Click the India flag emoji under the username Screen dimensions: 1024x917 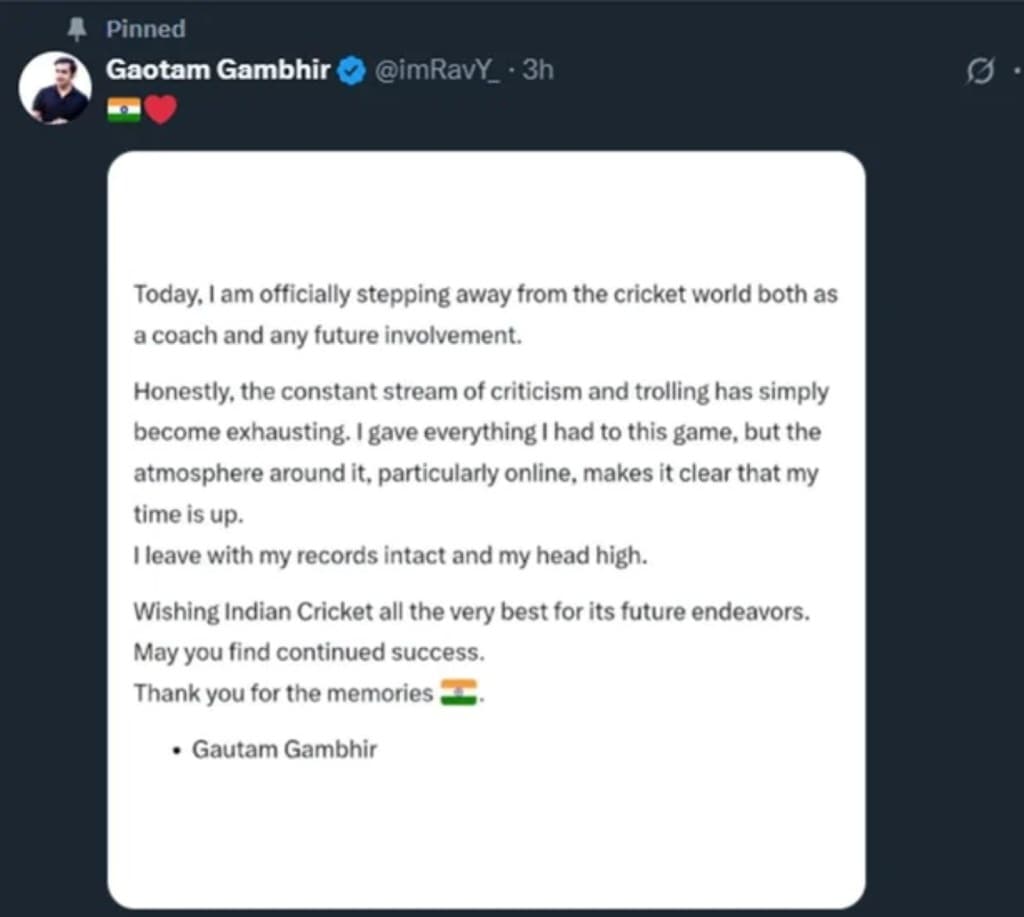123,110
